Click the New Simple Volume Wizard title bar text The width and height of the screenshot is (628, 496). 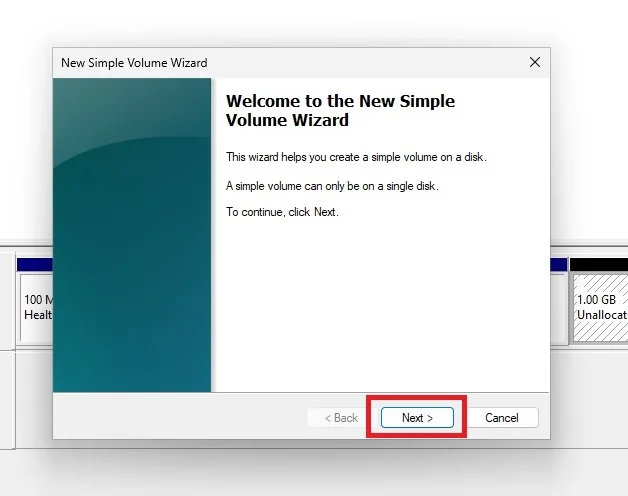pos(134,63)
